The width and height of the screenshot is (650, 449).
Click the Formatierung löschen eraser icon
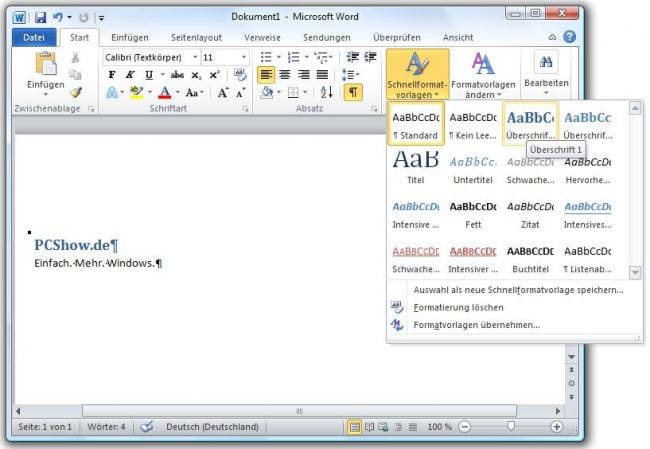397,307
